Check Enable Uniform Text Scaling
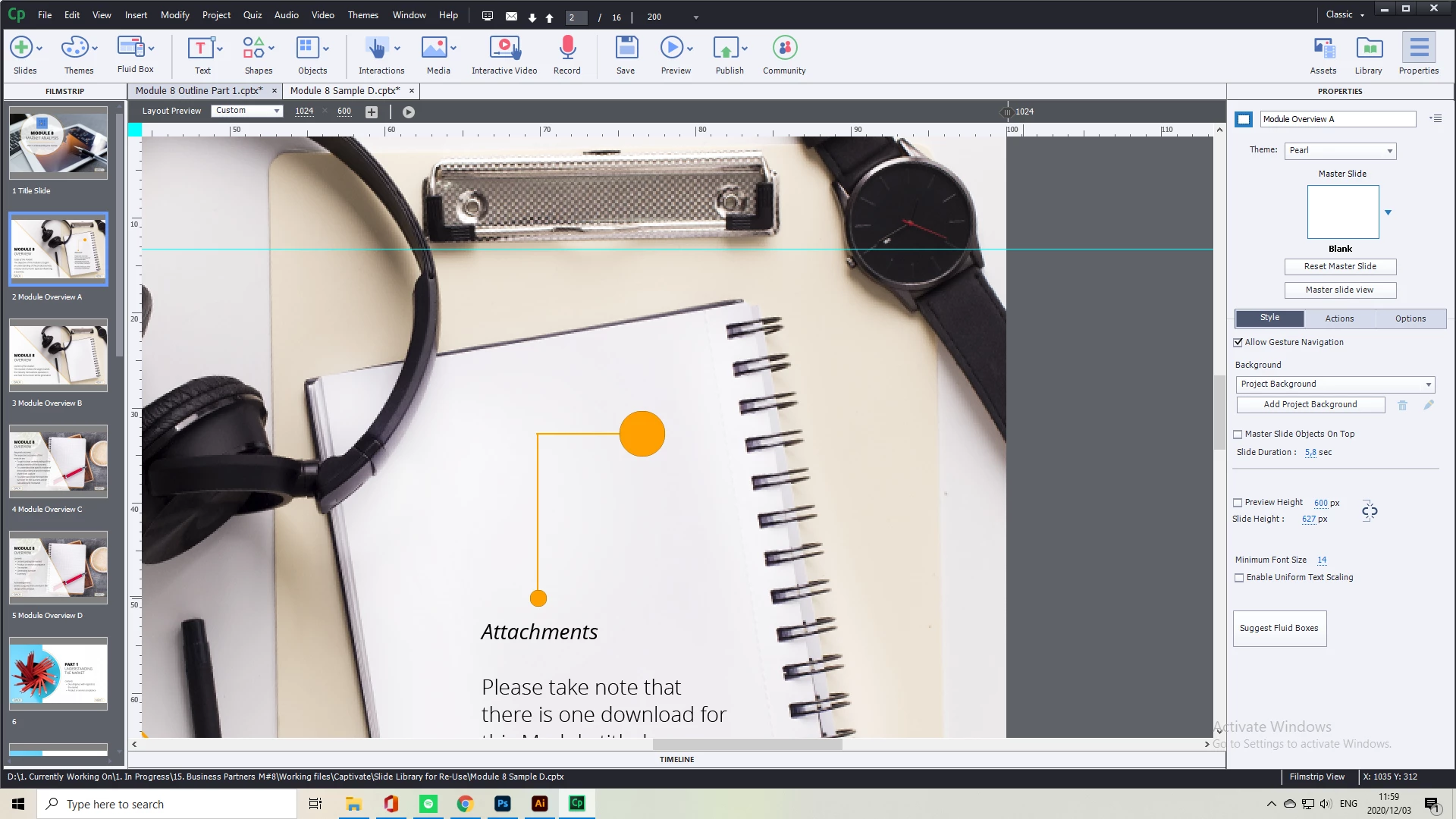 pyautogui.click(x=1239, y=578)
